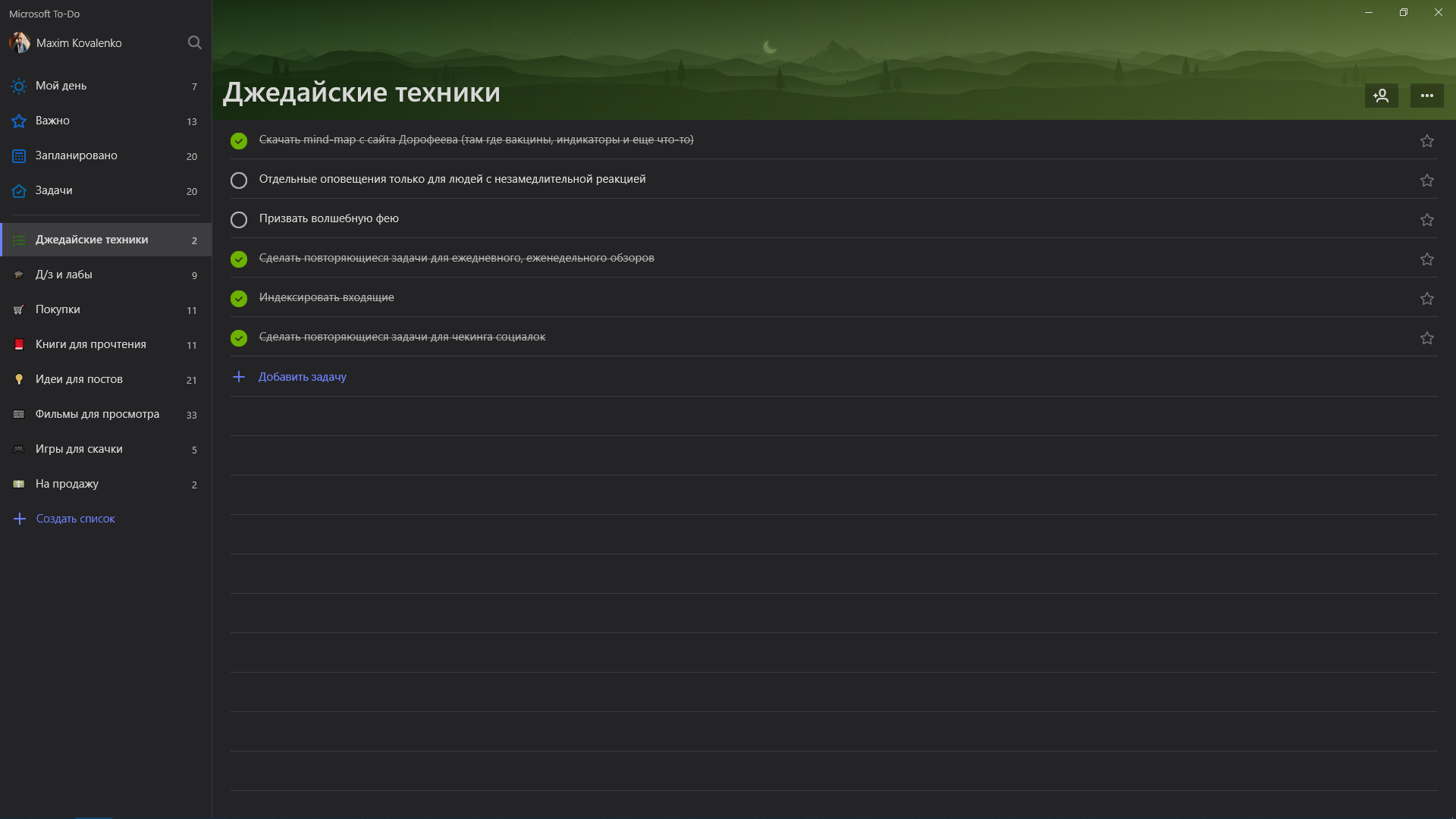1456x819 pixels.
Task: Click the list title Джедайские техники header
Action: tap(362, 93)
